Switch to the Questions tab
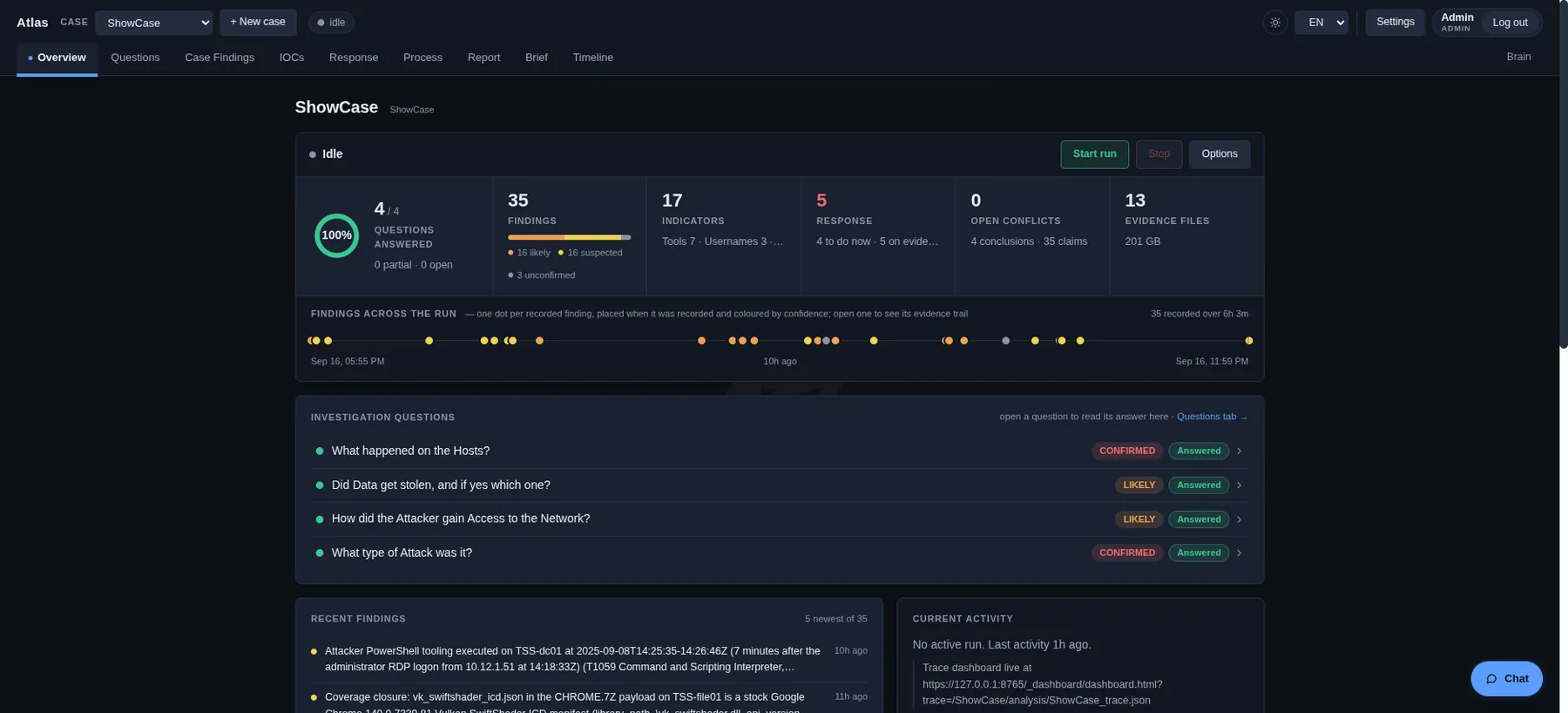This screenshot has width=1568, height=713. tap(135, 58)
